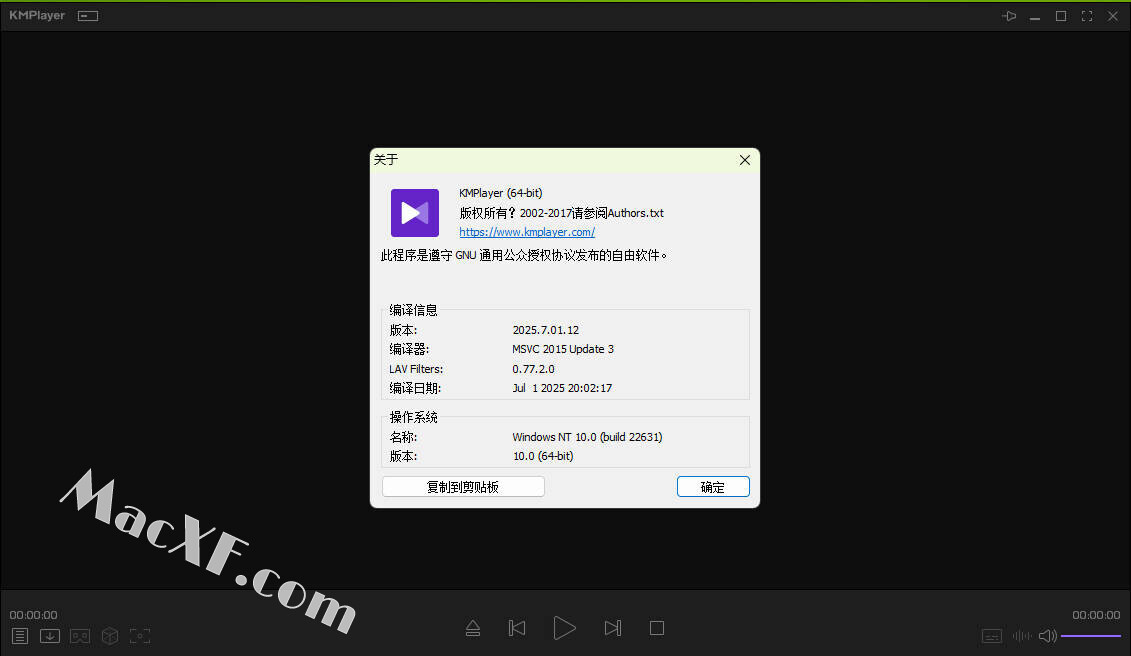Toggle the 3D cube icon

(x=110, y=636)
